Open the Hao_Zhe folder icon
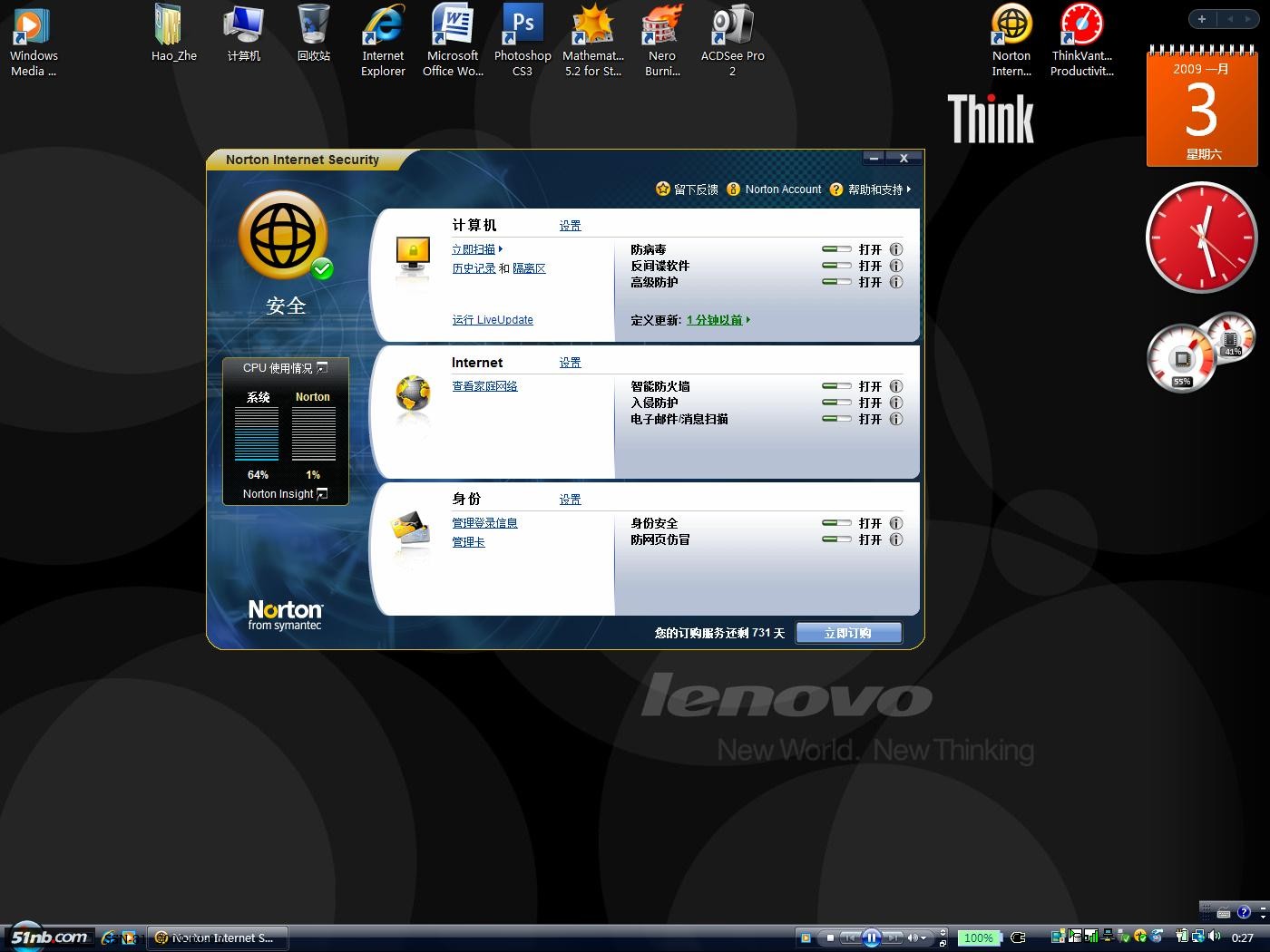 [x=173, y=34]
